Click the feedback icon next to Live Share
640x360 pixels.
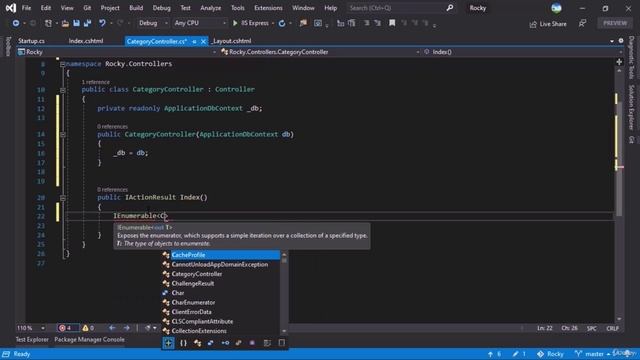pos(582,24)
